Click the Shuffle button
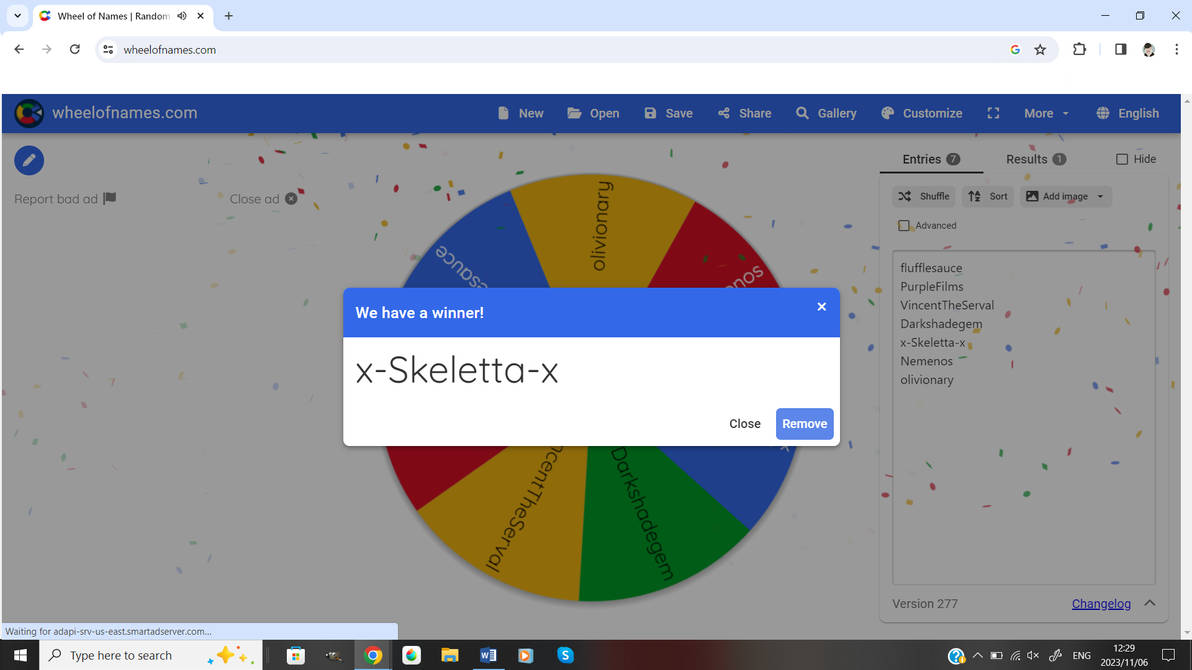Viewport: 1192px width, 670px height. coord(924,196)
